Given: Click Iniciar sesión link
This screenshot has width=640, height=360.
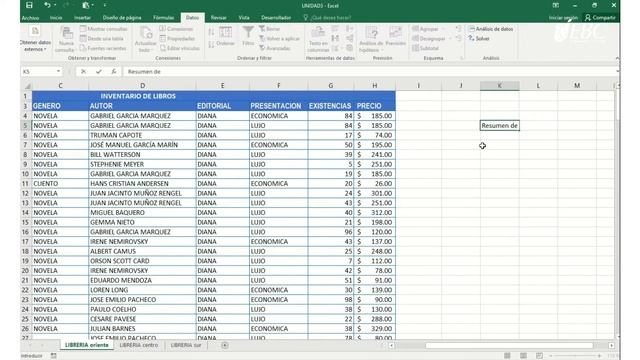Looking at the screenshot, I should pos(563,18).
